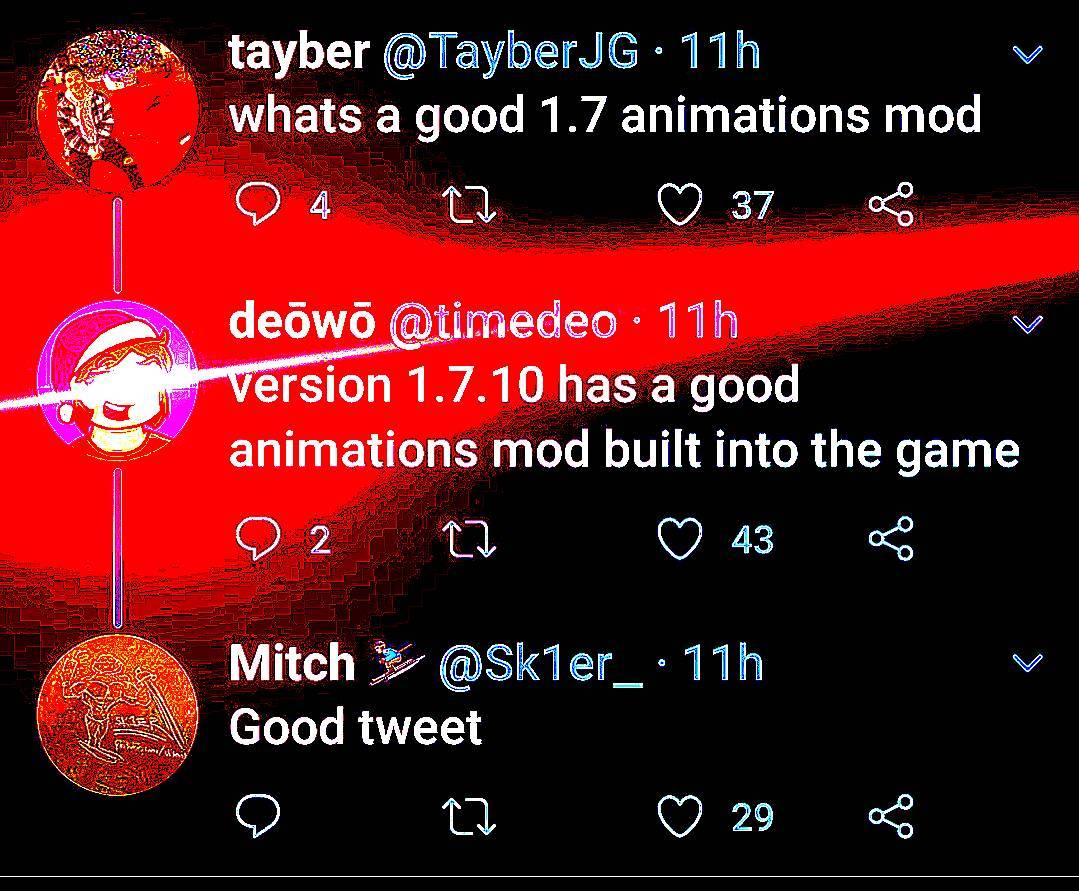
Task: Open options chevron on deōwō's tweet
Action: (x=1028, y=324)
